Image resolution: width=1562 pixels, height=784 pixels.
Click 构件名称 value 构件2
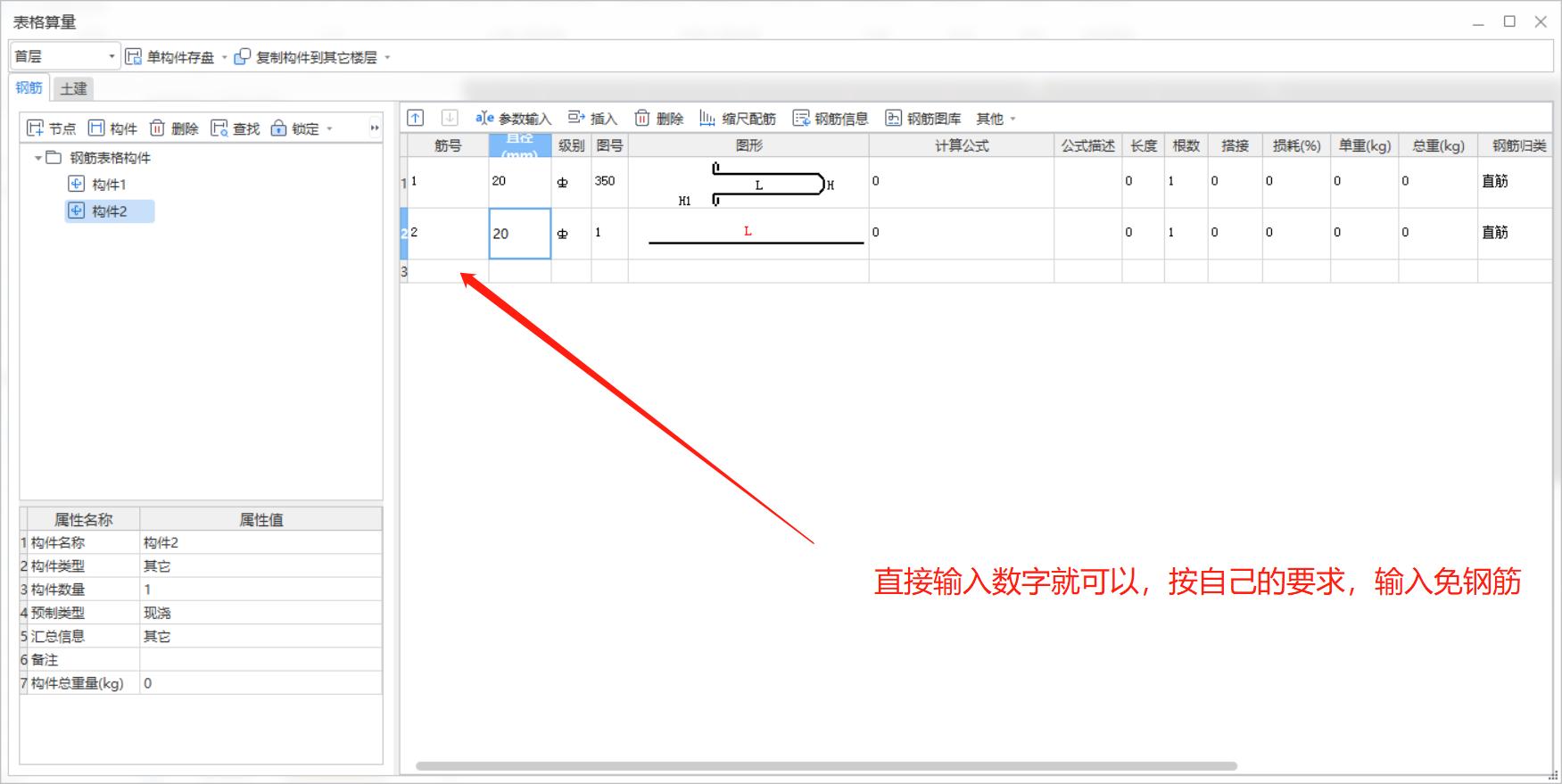[261, 542]
